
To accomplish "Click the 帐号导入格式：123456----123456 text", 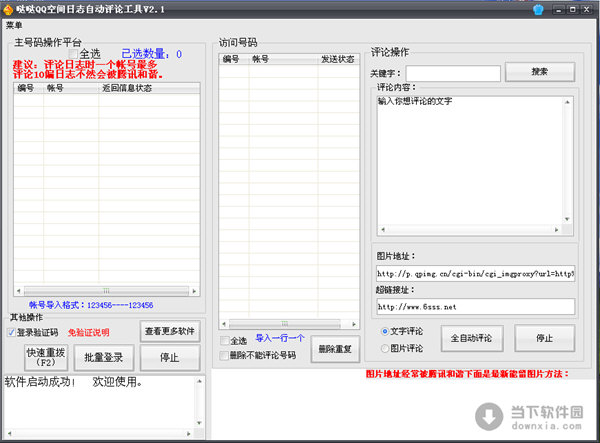I will click(x=91, y=305).
